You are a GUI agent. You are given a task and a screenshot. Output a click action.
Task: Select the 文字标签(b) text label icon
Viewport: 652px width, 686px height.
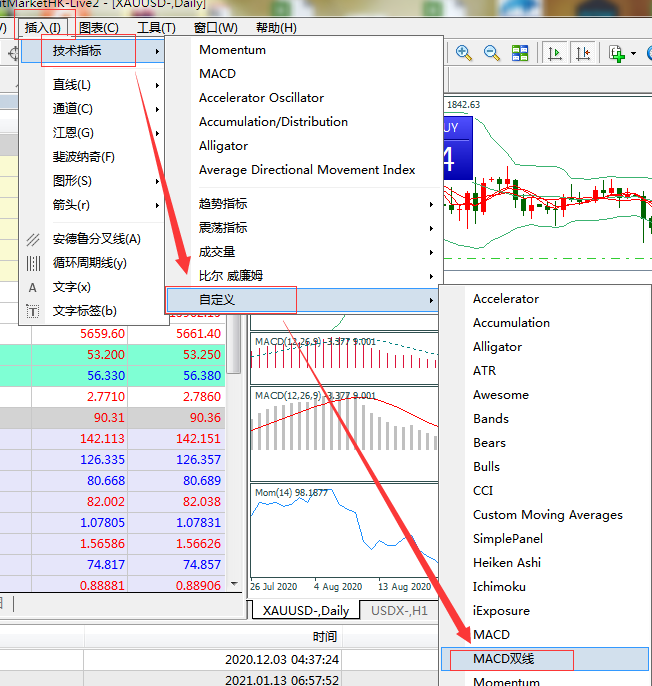pos(33,311)
